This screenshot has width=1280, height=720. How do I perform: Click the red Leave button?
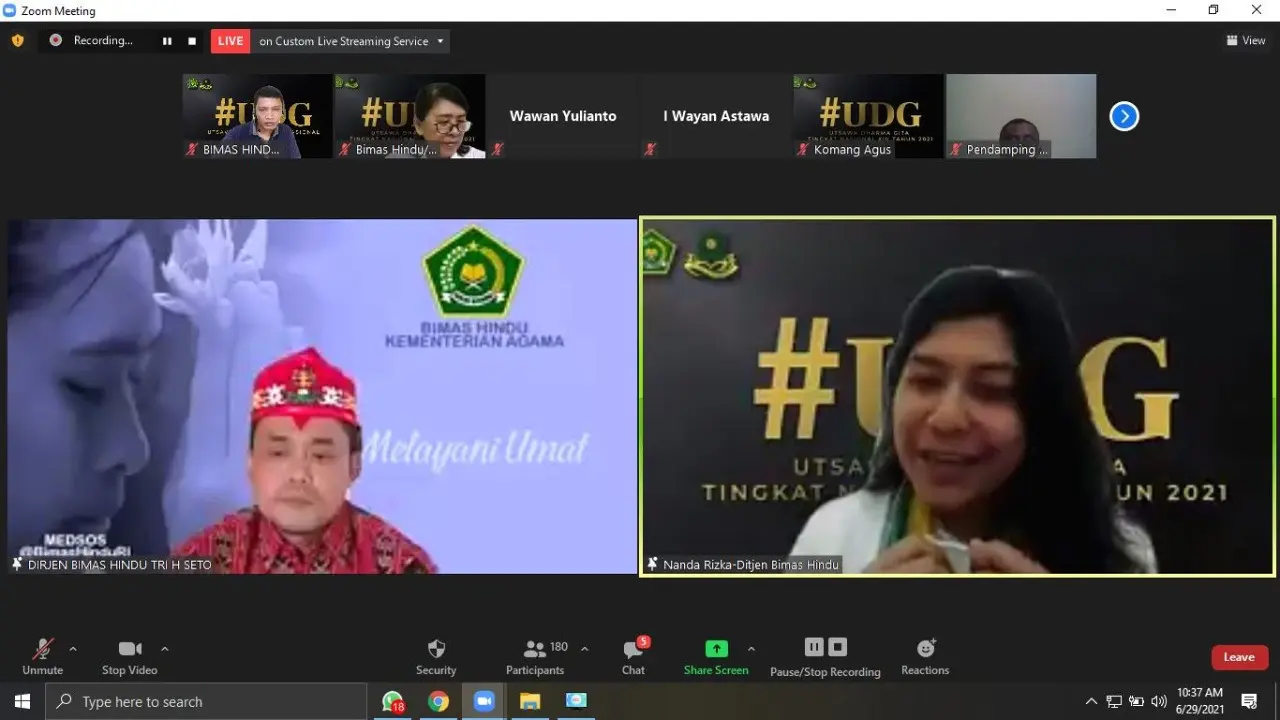click(1239, 657)
